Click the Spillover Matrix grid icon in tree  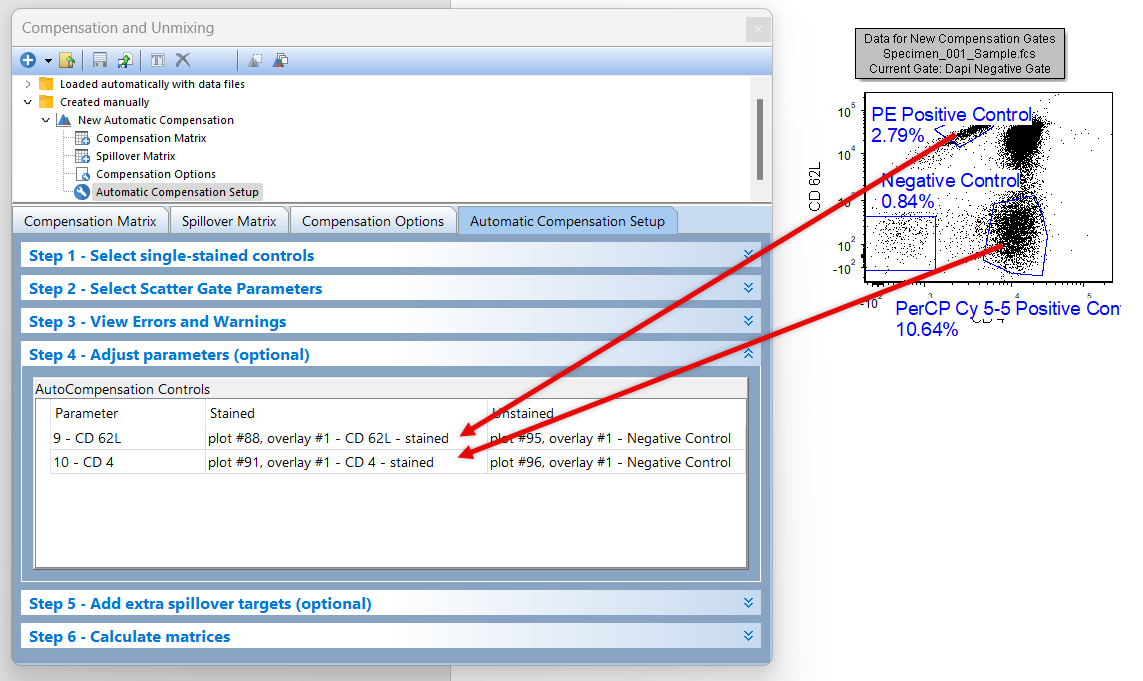[82, 156]
